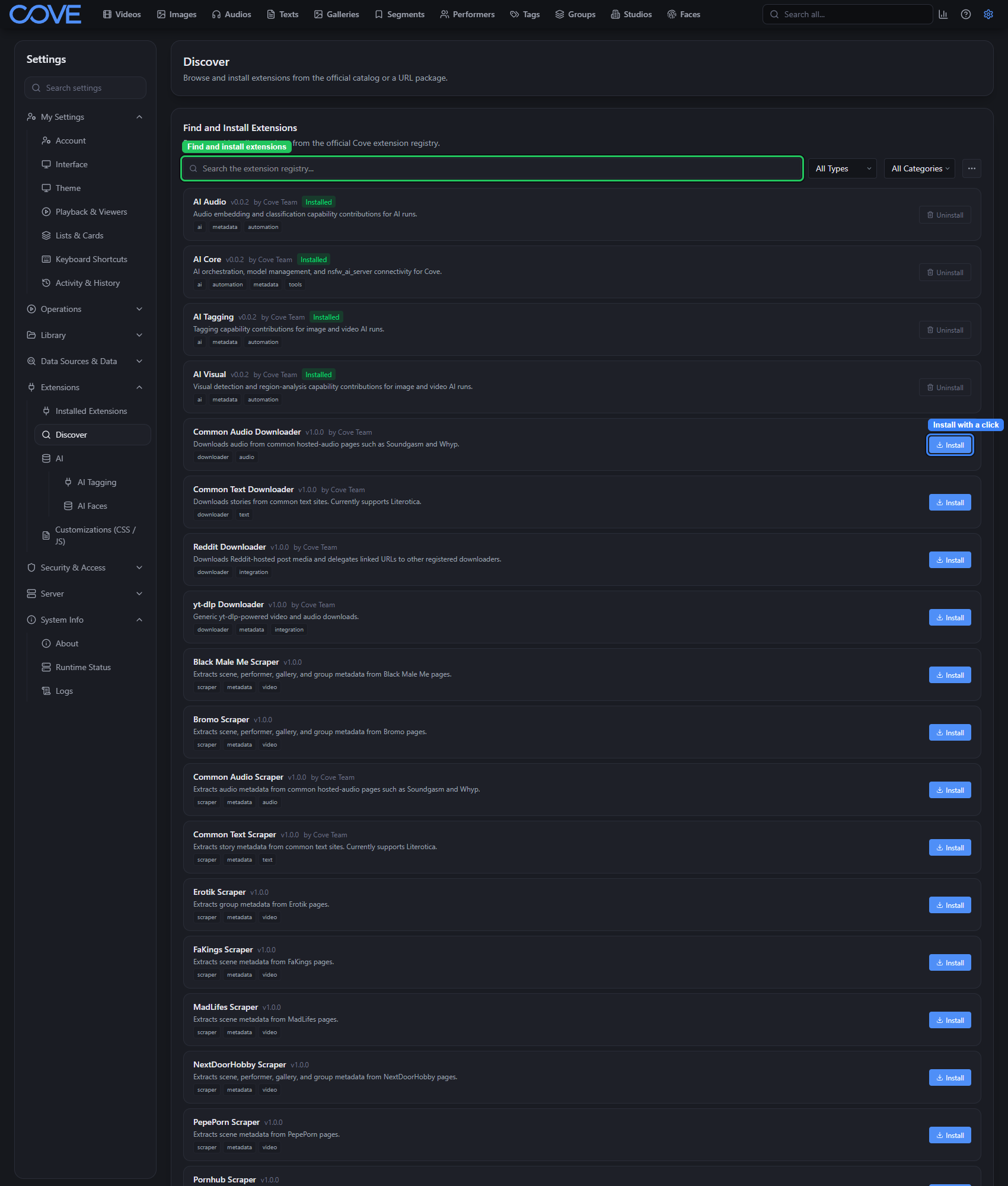
Task: Click the Audios headphones icon
Action: click(216, 14)
